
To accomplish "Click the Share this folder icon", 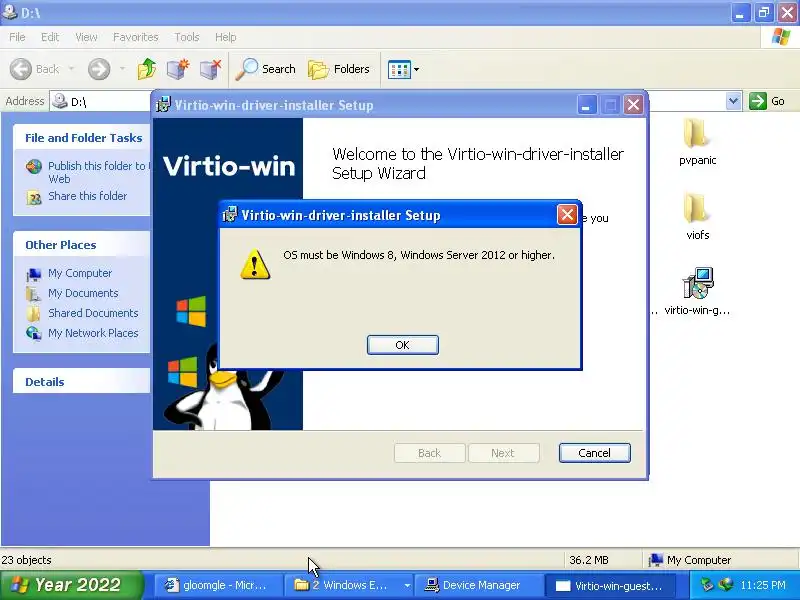I will click(34, 197).
